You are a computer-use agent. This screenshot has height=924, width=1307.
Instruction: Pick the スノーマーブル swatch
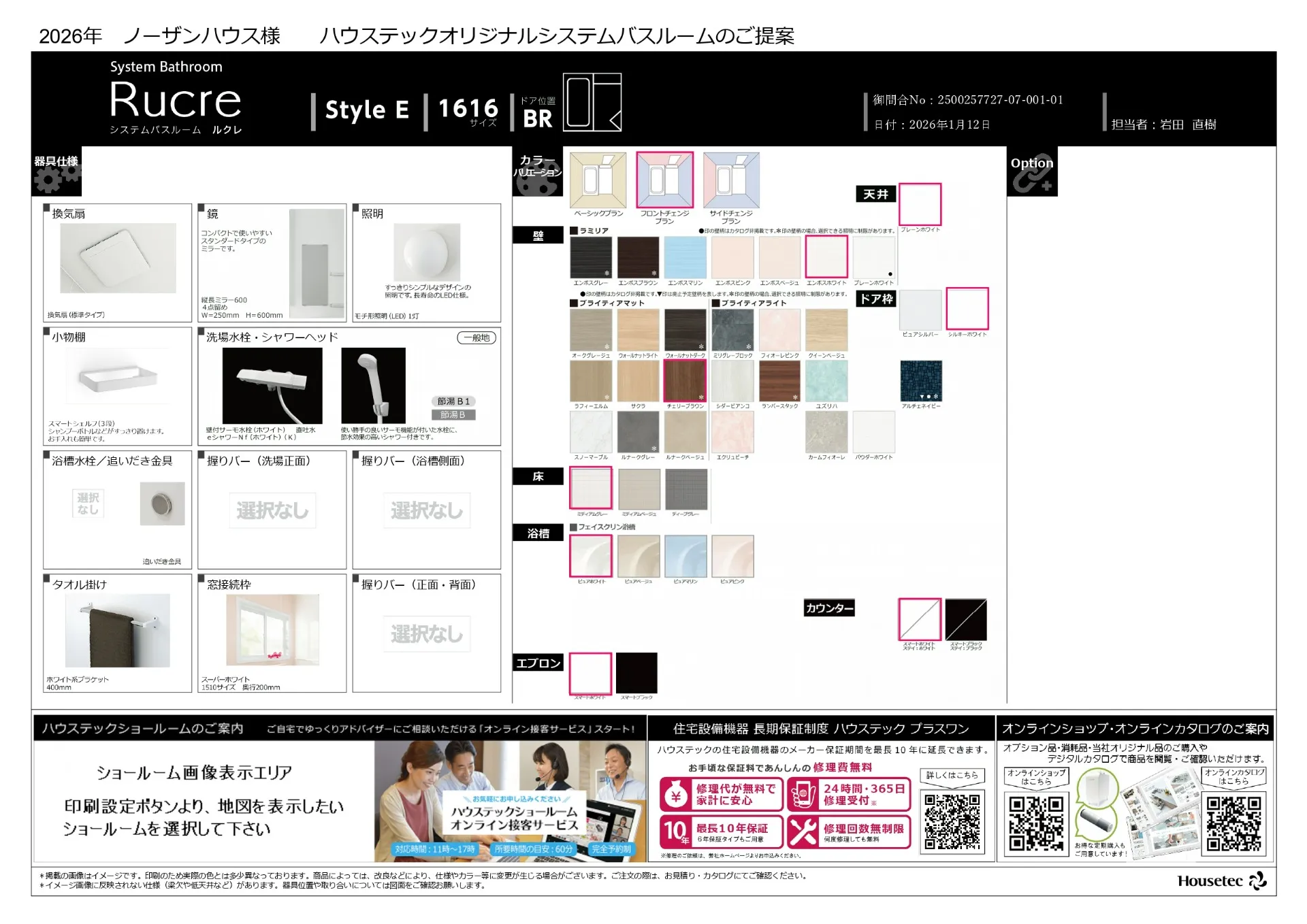point(590,432)
